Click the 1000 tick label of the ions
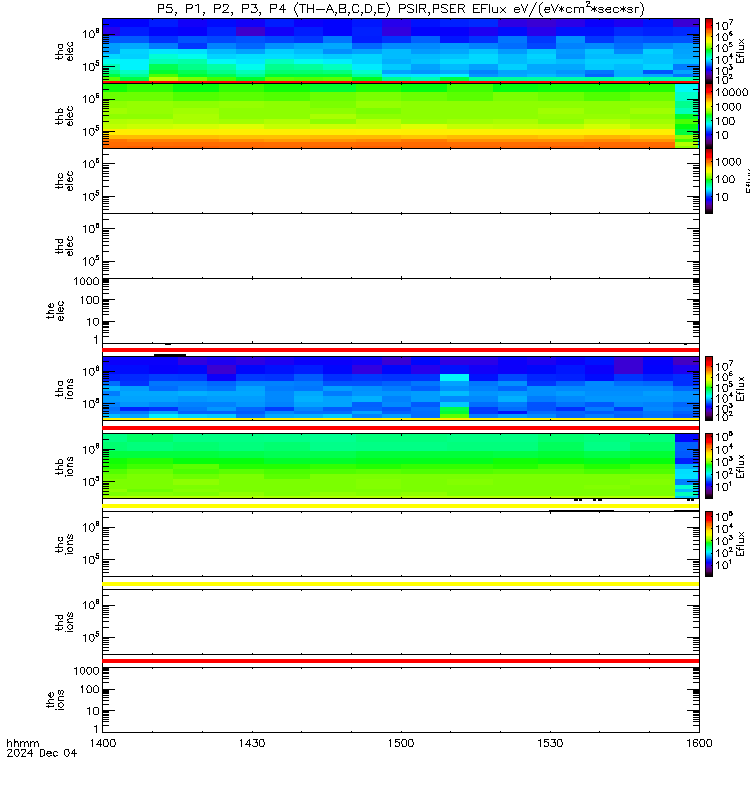Screen dimensions: 750x800 [x=86, y=671]
